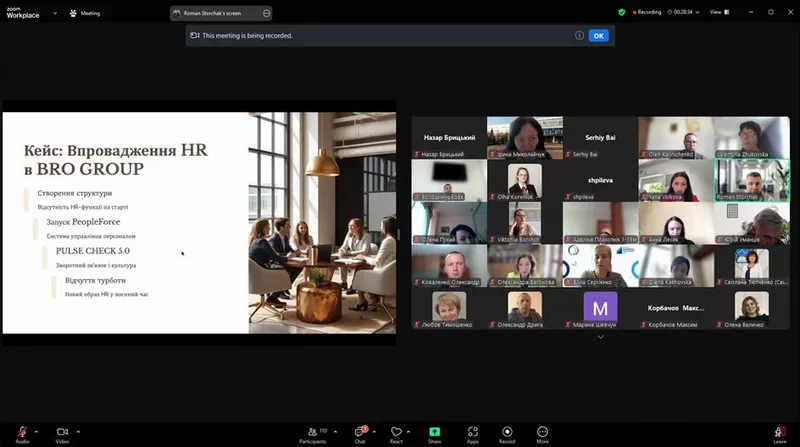
Task: Select Oleh Kalinichenko video tile
Action: pos(676,138)
